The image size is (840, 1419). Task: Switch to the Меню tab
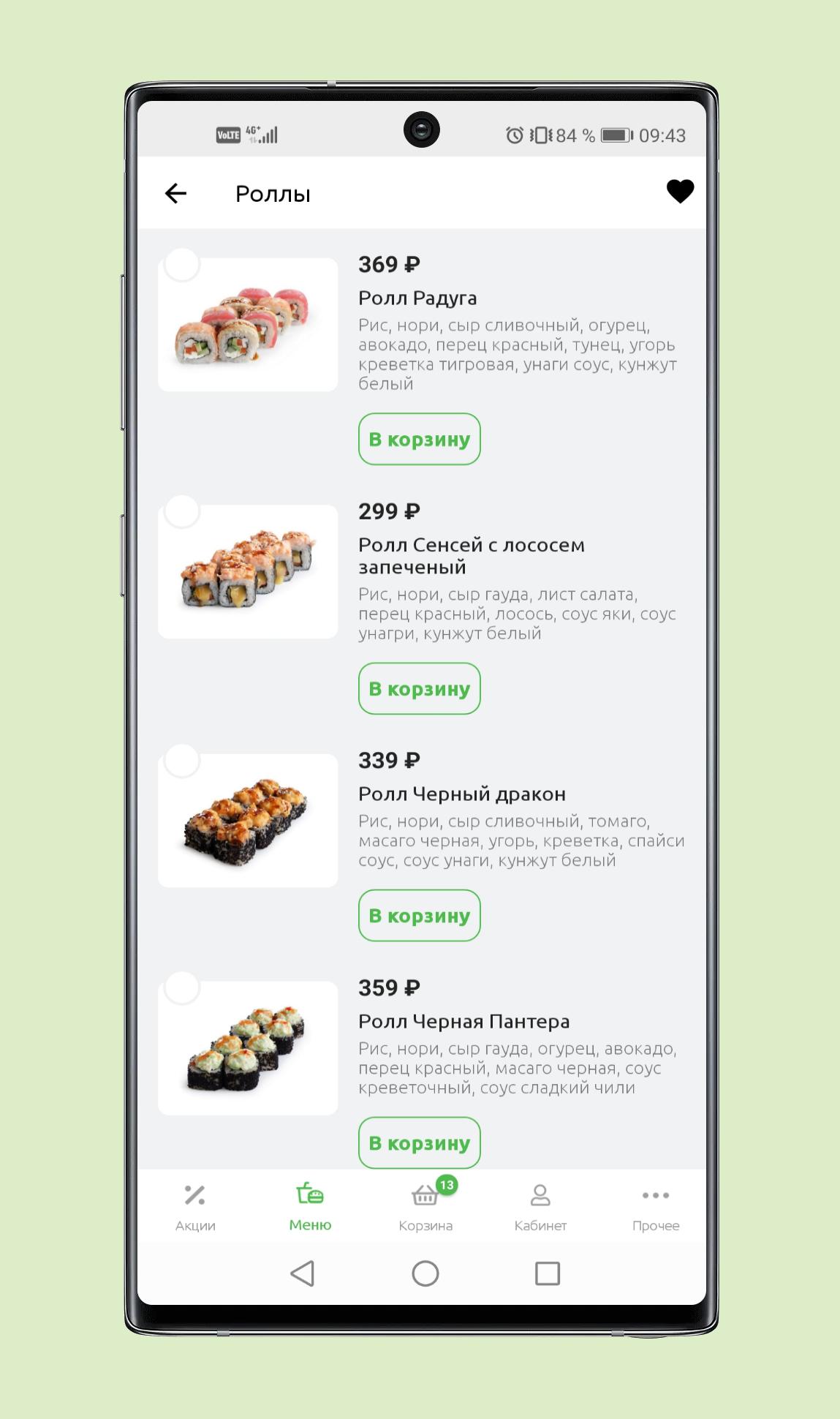(x=310, y=1208)
